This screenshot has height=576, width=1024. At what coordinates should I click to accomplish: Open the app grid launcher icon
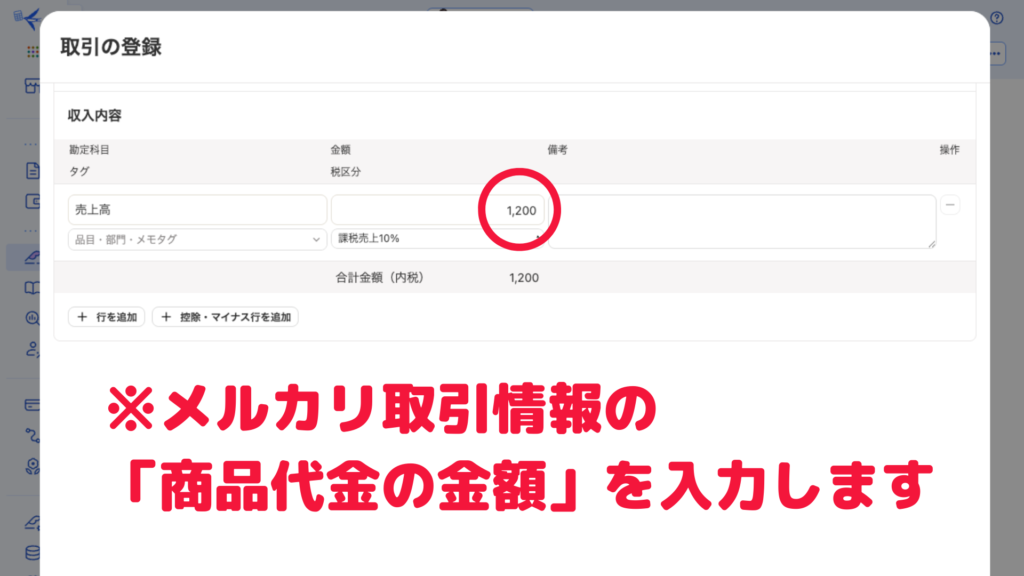click(x=33, y=52)
